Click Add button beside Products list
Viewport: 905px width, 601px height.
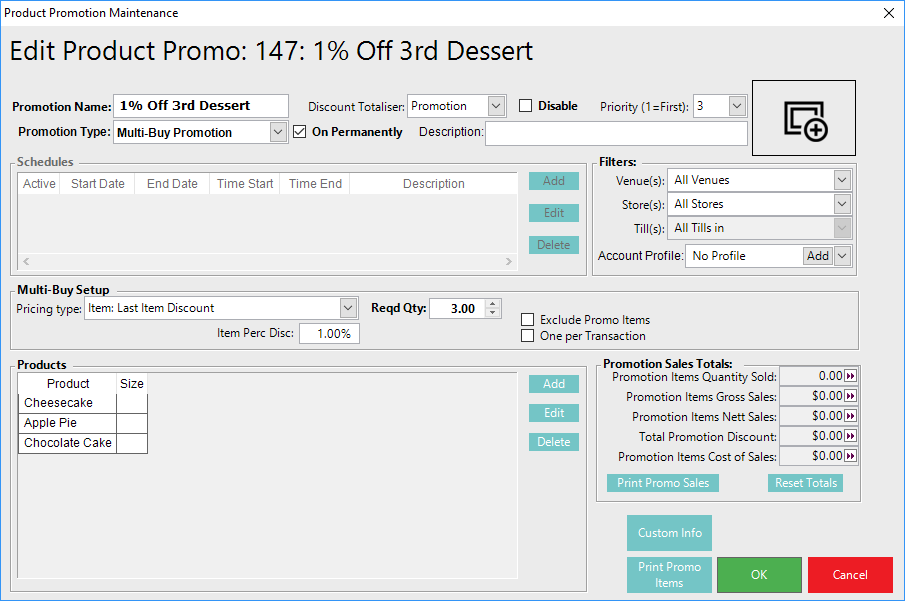point(554,384)
